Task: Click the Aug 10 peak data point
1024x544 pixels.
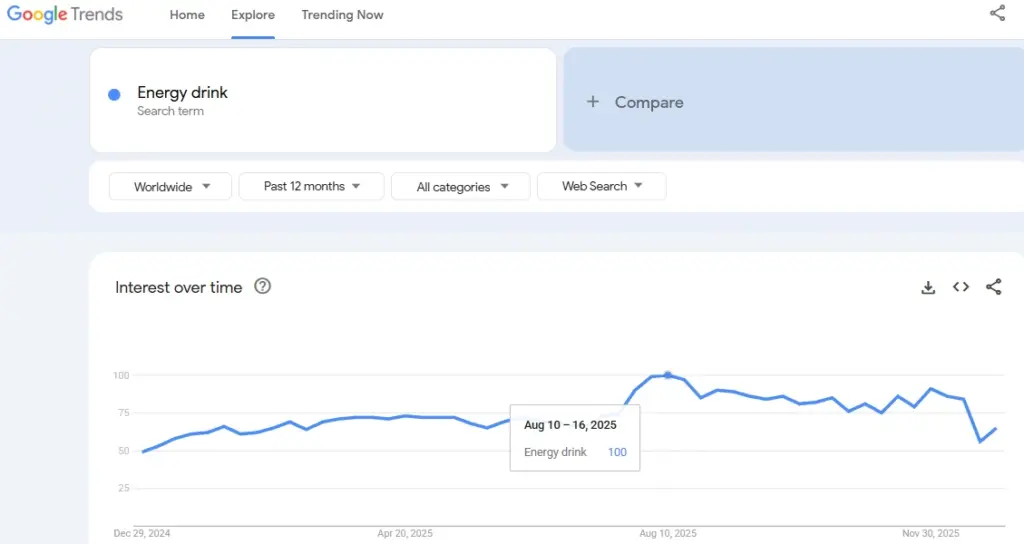Action: click(x=667, y=375)
